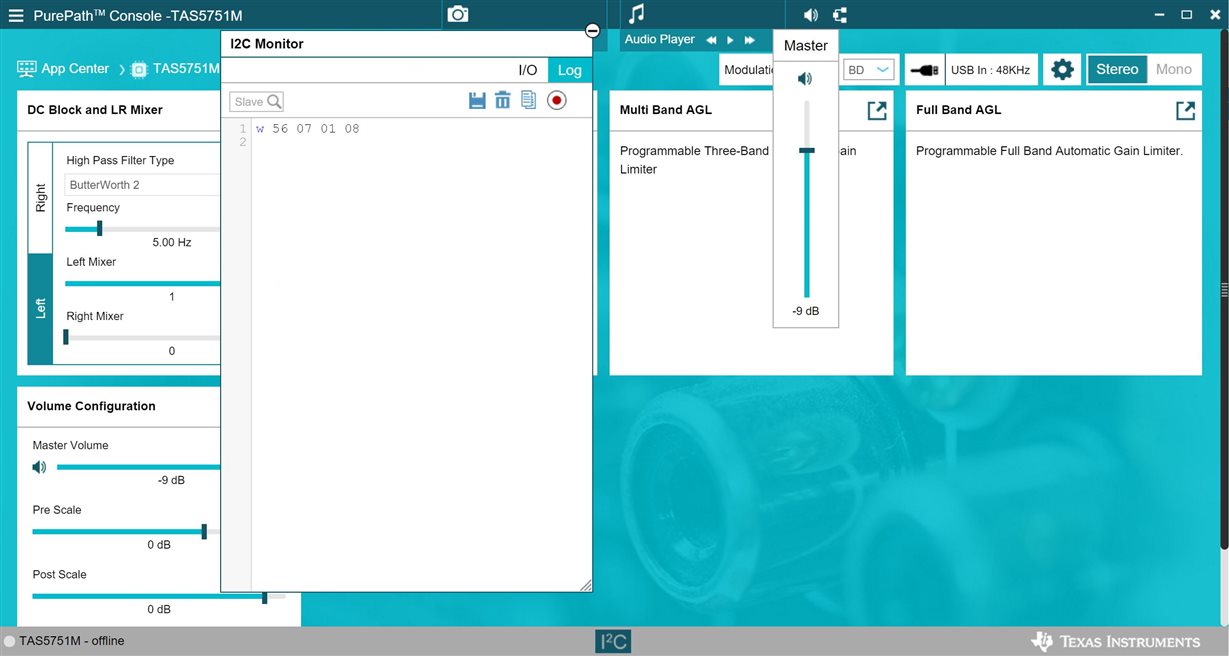This screenshot has height=656, width=1229.
Task: Click the Frequency slider handle
Action: pos(99,228)
